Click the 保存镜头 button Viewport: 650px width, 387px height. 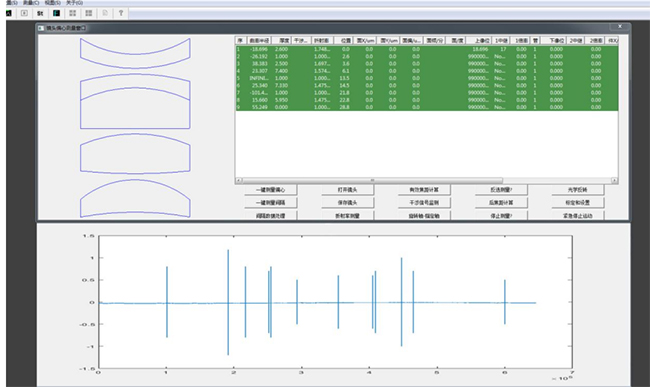point(347,203)
